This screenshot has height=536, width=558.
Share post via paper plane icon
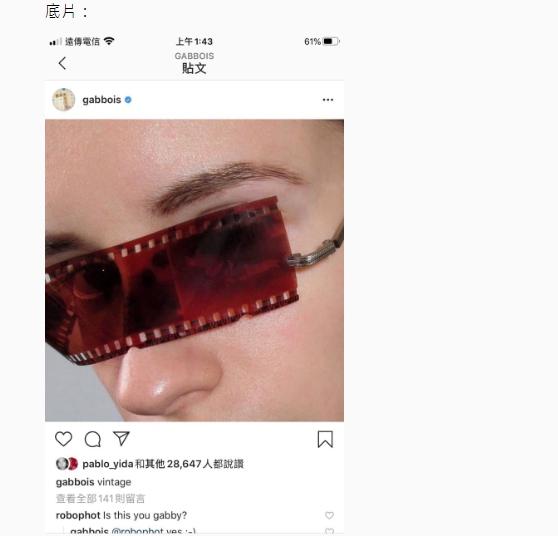pyautogui.click(x=121, y=438)
